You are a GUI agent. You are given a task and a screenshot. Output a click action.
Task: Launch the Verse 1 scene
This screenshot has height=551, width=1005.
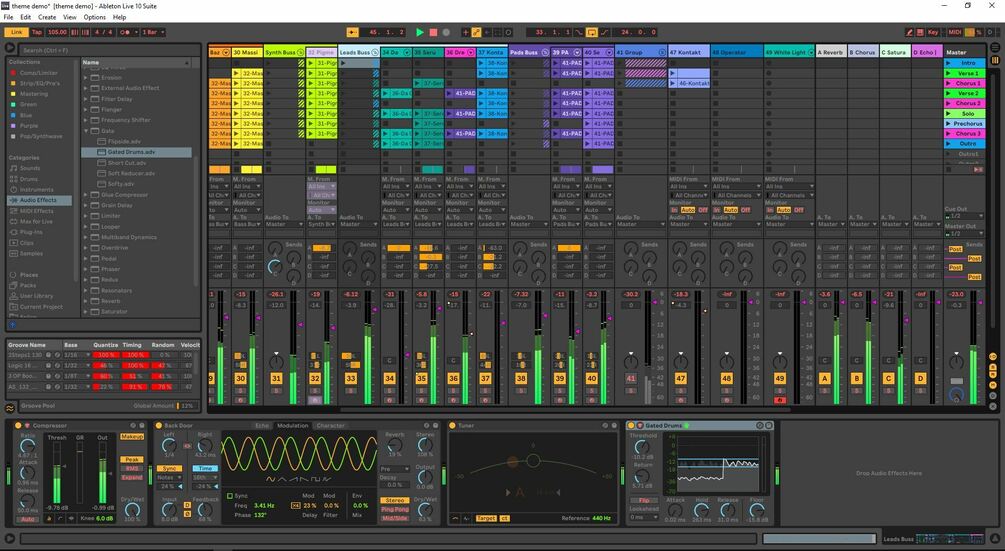pos(949,73)
